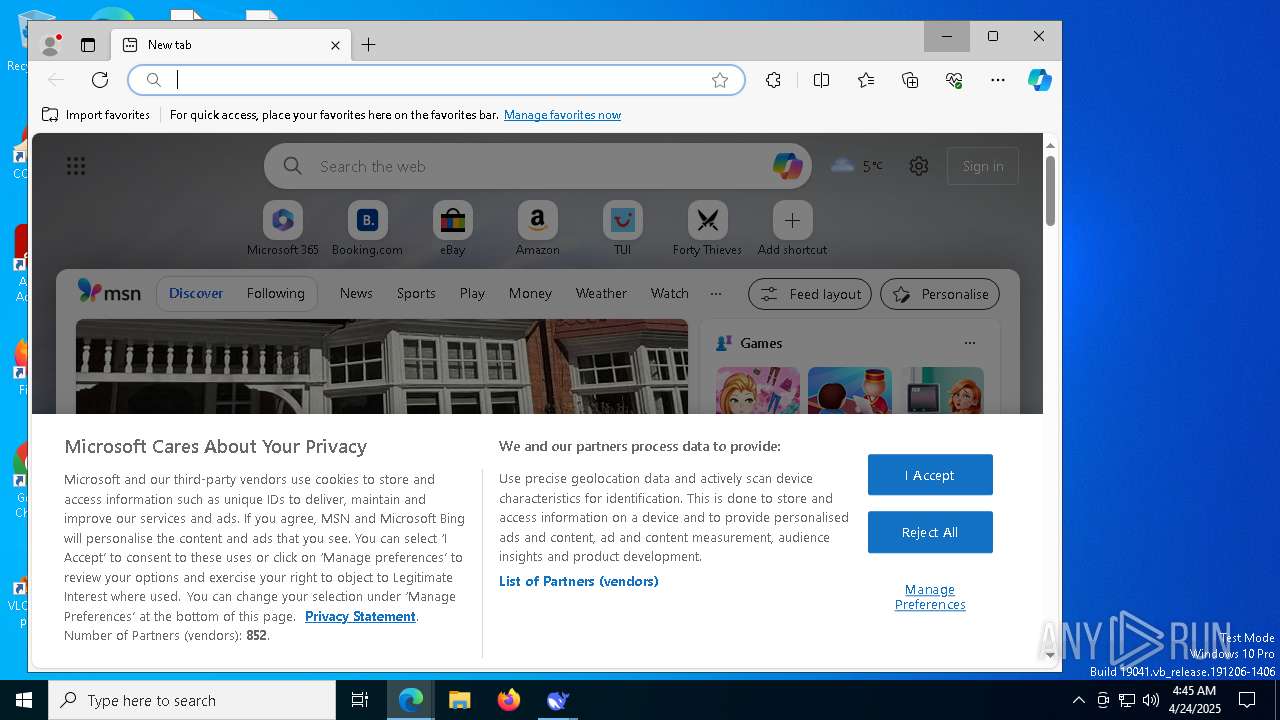Open the house news story image
This screenshot has width=1280, height=720.
382,366
